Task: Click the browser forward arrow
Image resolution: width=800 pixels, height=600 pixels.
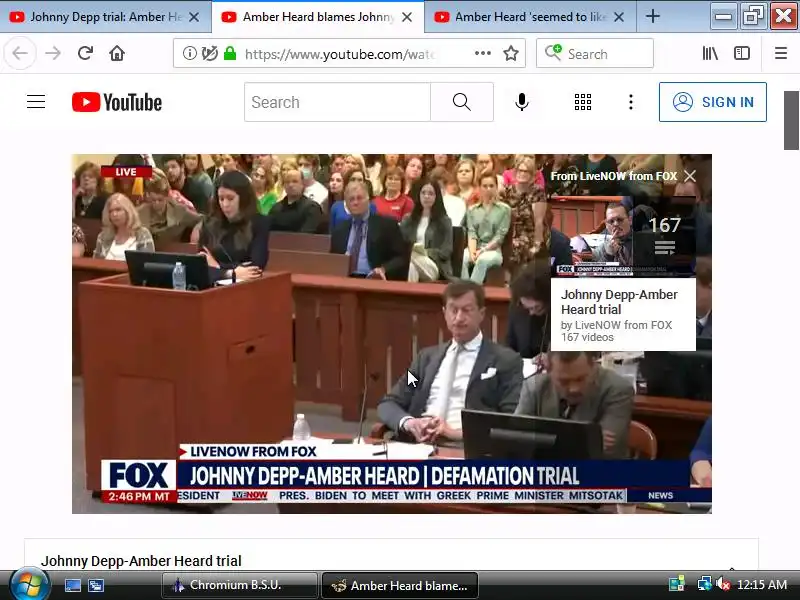Action: point(53,53)
